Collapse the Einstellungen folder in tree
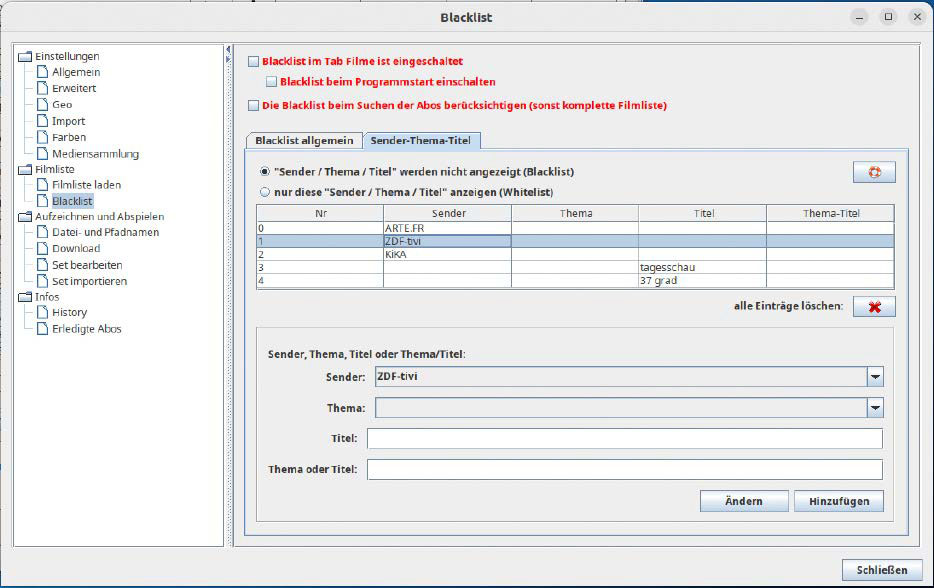This screenshot has height=588, width=934. pos(25,56)
